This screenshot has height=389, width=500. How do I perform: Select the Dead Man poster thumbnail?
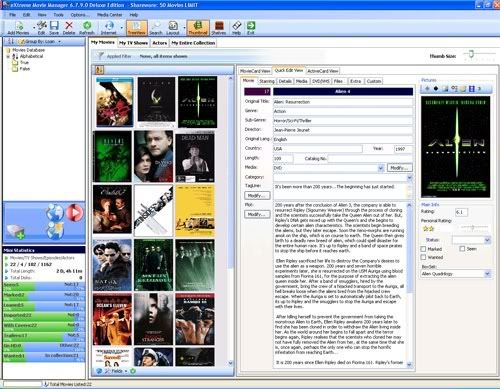(195, 157)
